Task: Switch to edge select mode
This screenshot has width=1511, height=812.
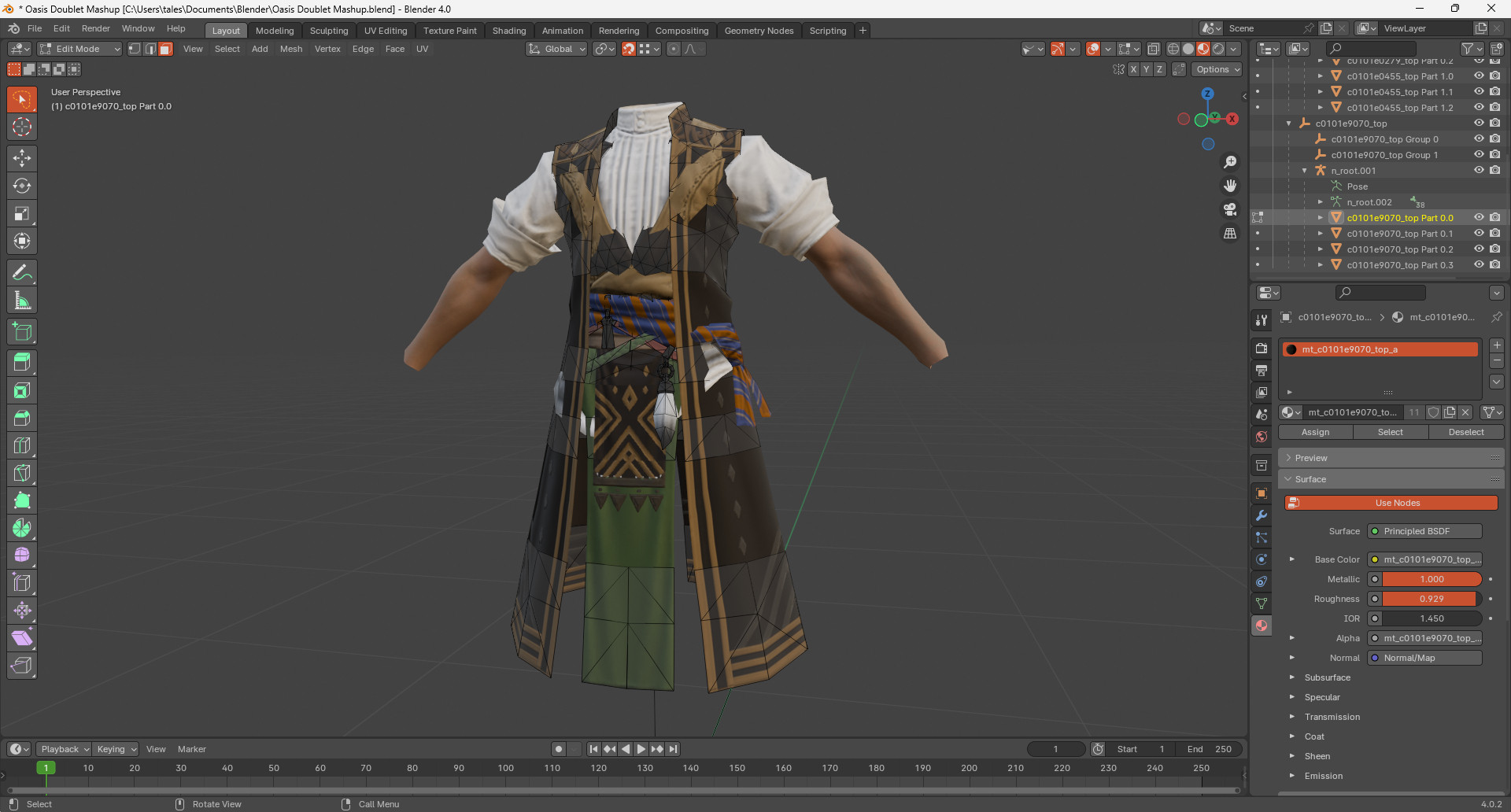Action: 150,49
